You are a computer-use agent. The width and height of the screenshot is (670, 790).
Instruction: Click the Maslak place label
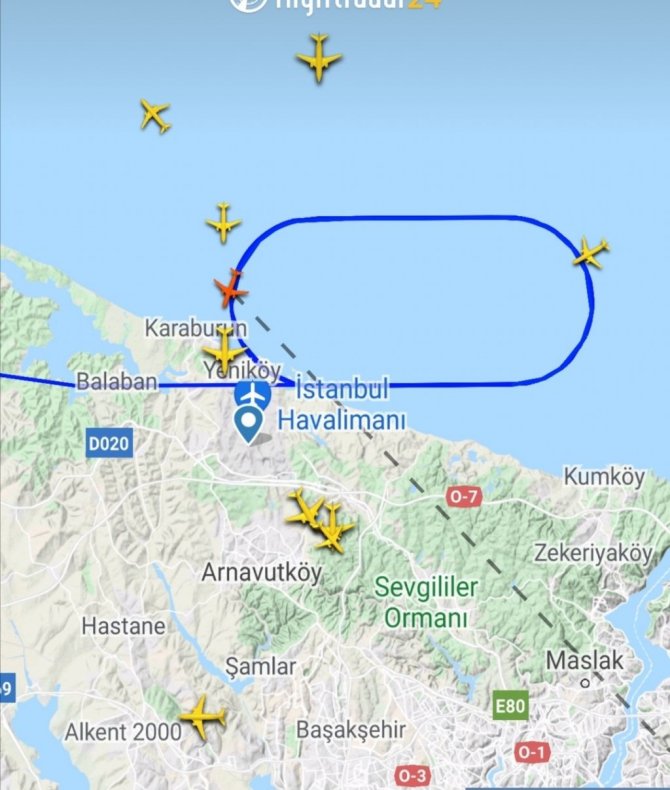click(x=585, y=661)
